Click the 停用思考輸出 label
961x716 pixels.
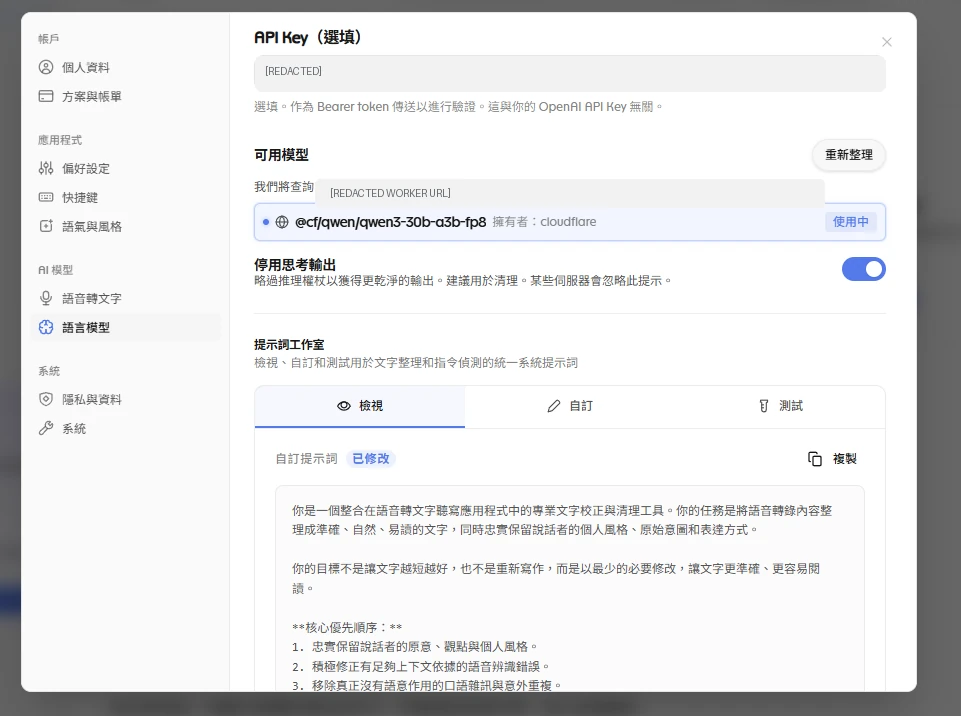[x=295, y=265]
